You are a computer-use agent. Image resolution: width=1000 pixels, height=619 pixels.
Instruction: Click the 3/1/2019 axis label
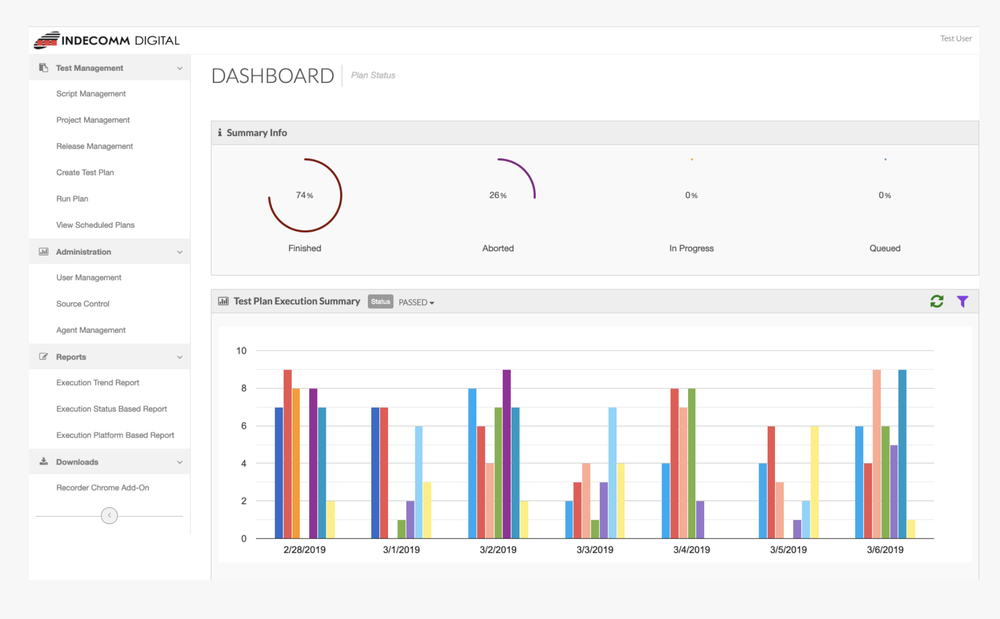[x=401, y=550]
